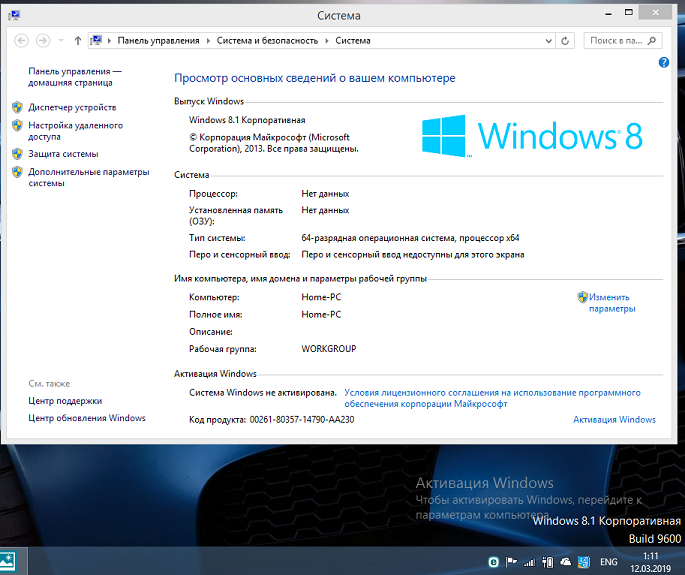Click the Windows 8 logo
Image resolution: width=685 pixels, height=575 pixels.
point(532,136)
